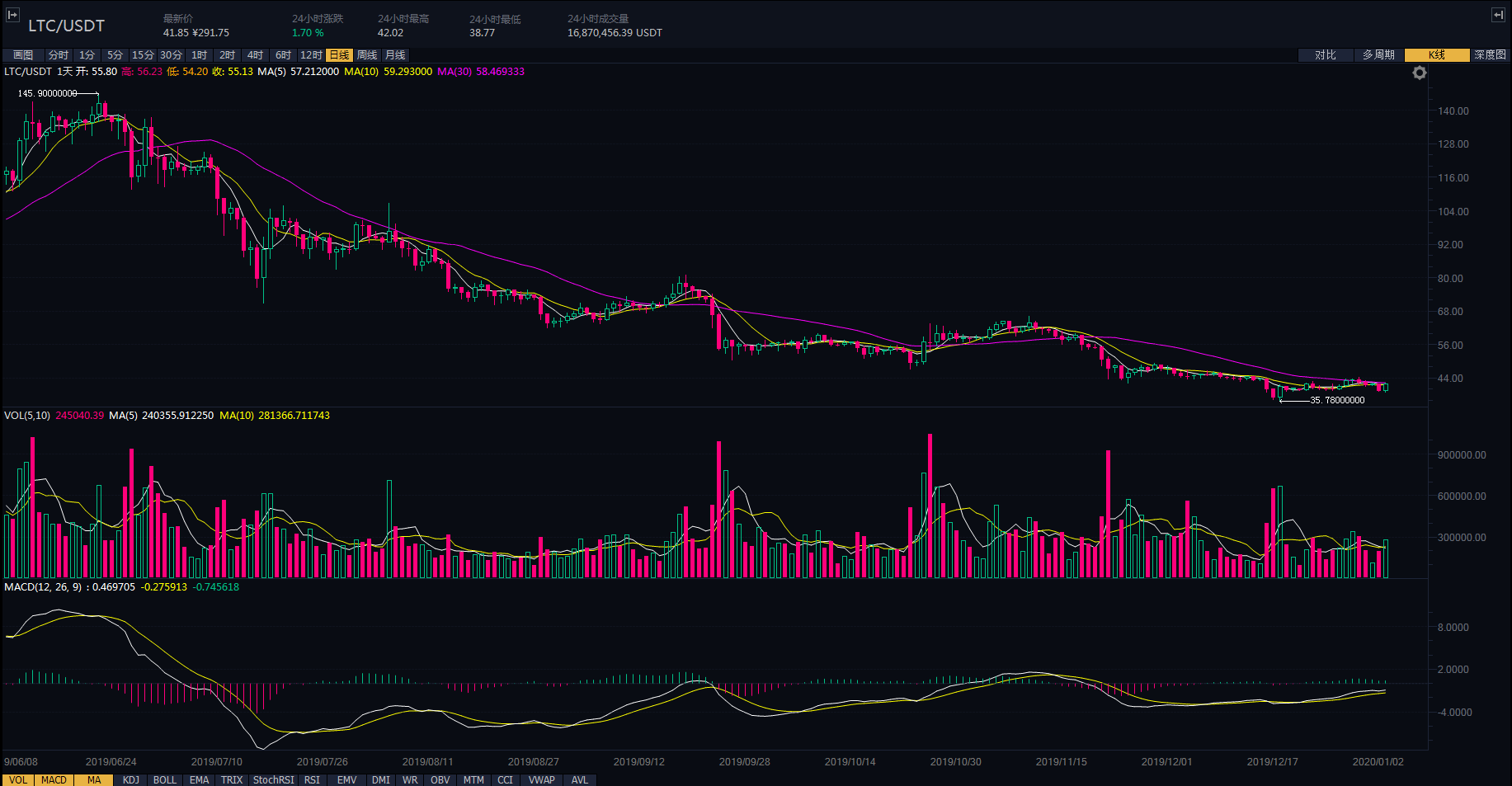The height and width of the screenshot is (786, 1512).
Task: Click the 2019/09/12 date axis label
Action: coord(638,762)
